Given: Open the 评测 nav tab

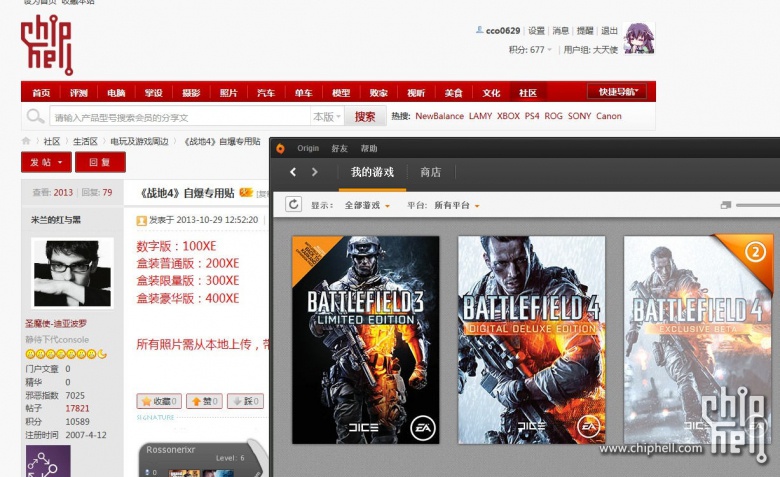Looking at the screenshot, I should coord(79,93).
